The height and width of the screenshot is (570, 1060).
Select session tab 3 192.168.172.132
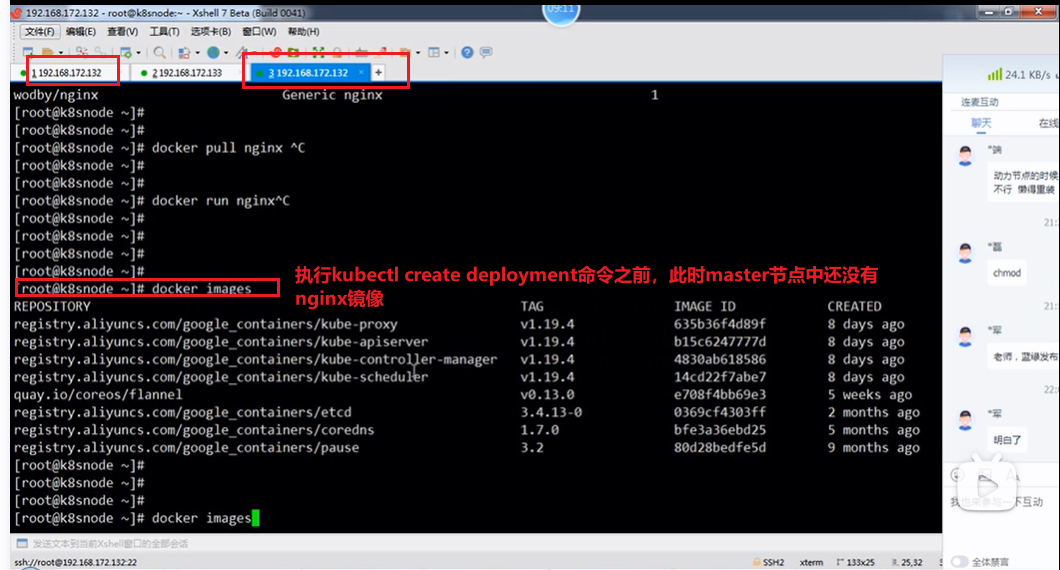pyautogui.click(x=312, y=73)
